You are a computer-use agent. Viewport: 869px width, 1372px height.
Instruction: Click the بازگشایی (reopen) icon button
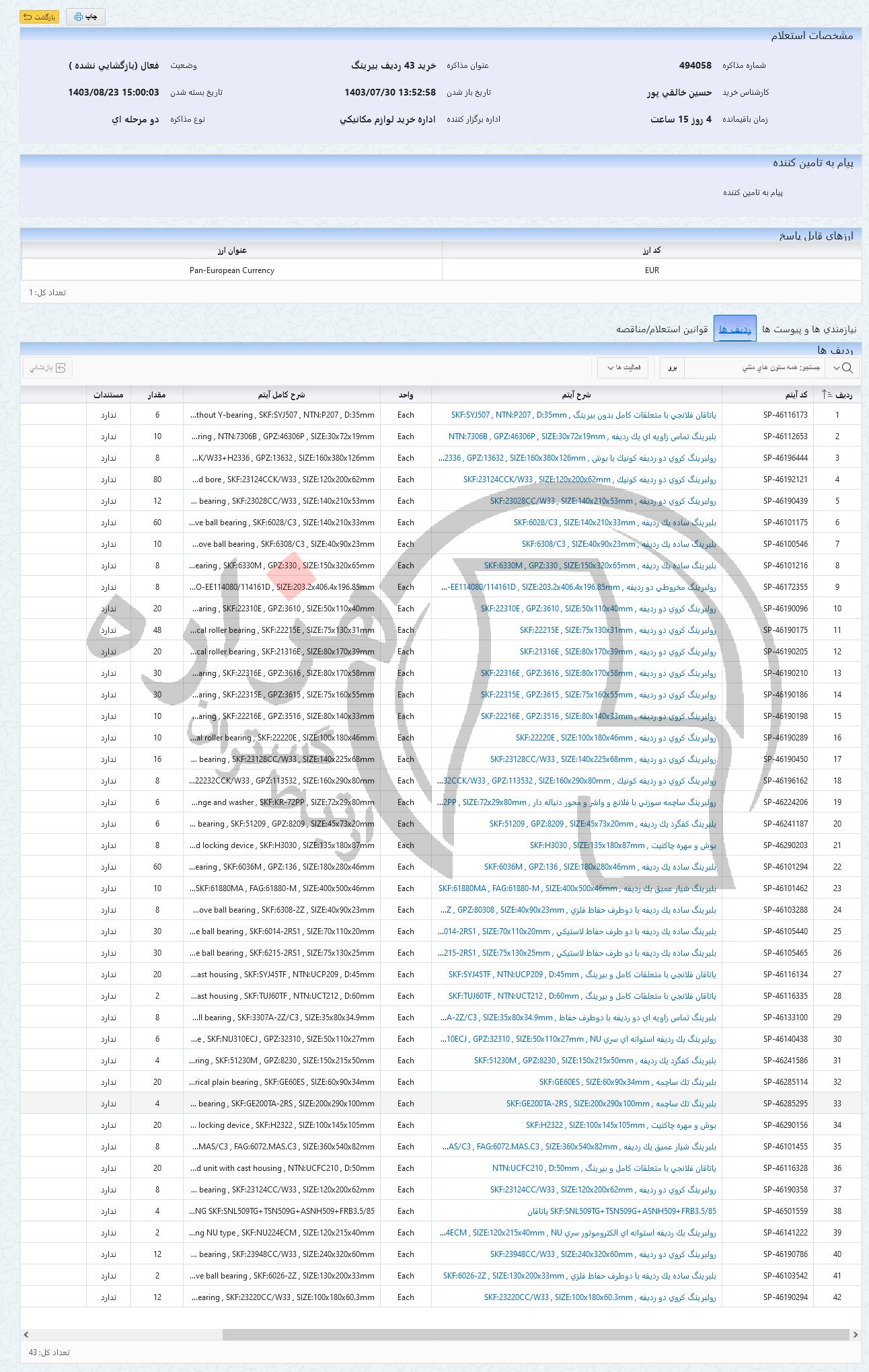coord(47,368)
